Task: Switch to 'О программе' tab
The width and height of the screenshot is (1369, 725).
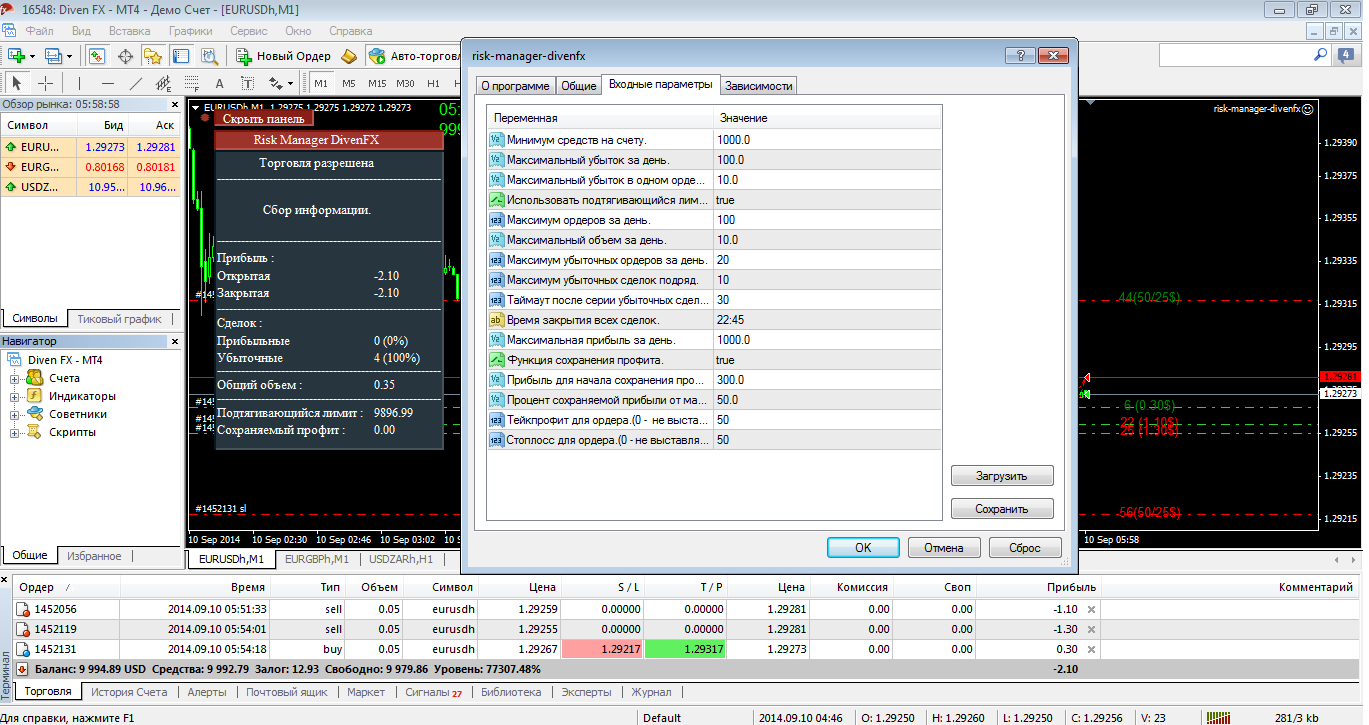Action: (515, 86)
